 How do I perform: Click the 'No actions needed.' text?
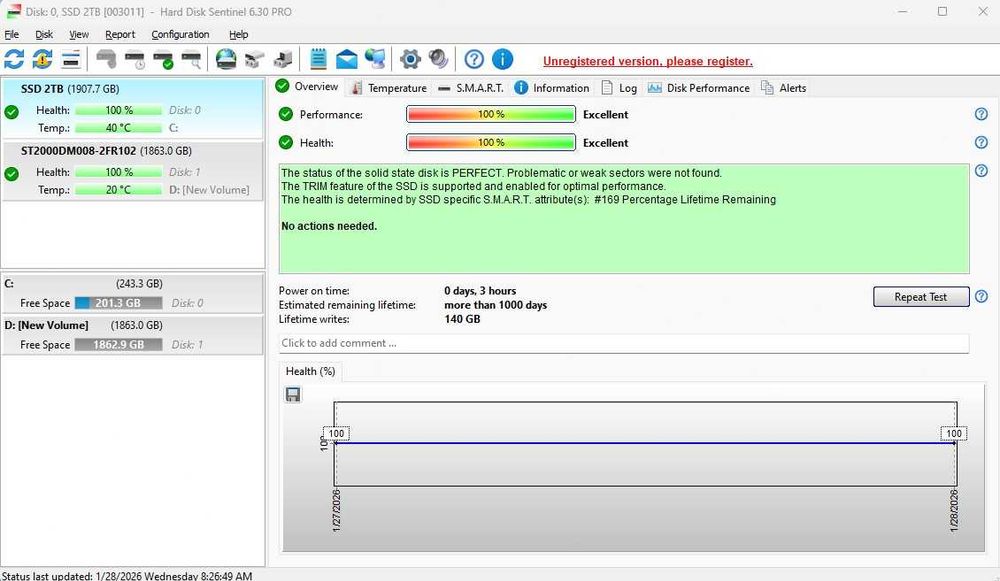[x=329, y=226]
